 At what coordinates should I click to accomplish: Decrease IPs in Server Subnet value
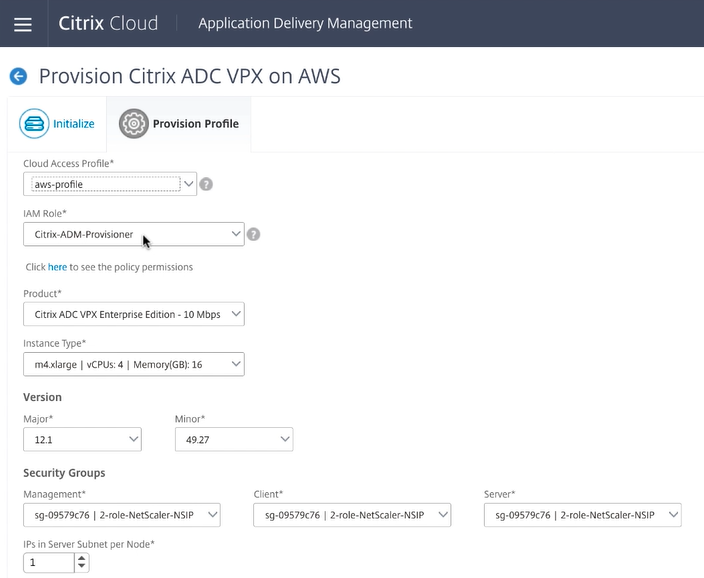point(82,568)
